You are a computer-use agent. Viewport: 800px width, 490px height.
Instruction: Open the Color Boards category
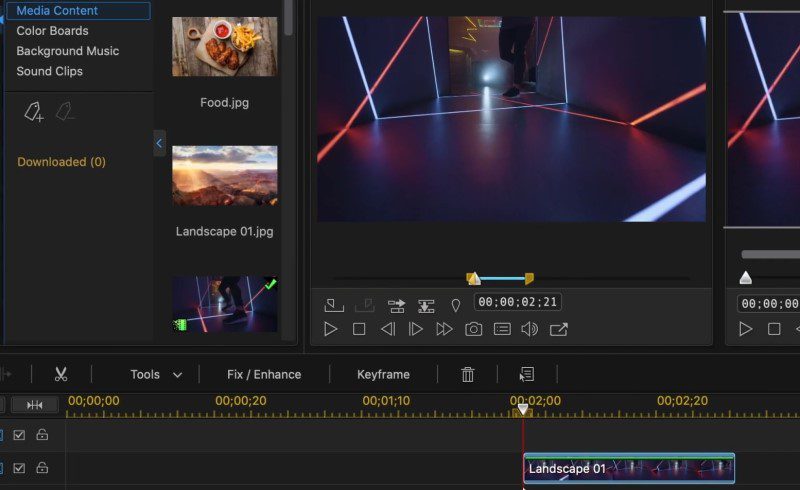pyautogui.click(x=52, y=31)
